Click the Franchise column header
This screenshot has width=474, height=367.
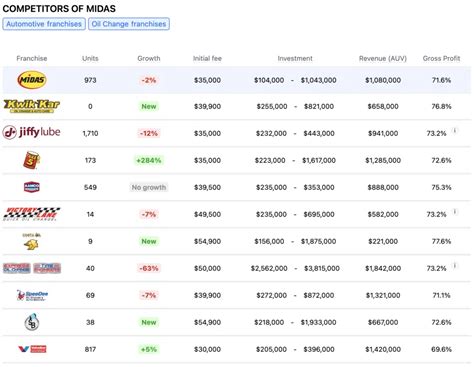click(32, 58)
